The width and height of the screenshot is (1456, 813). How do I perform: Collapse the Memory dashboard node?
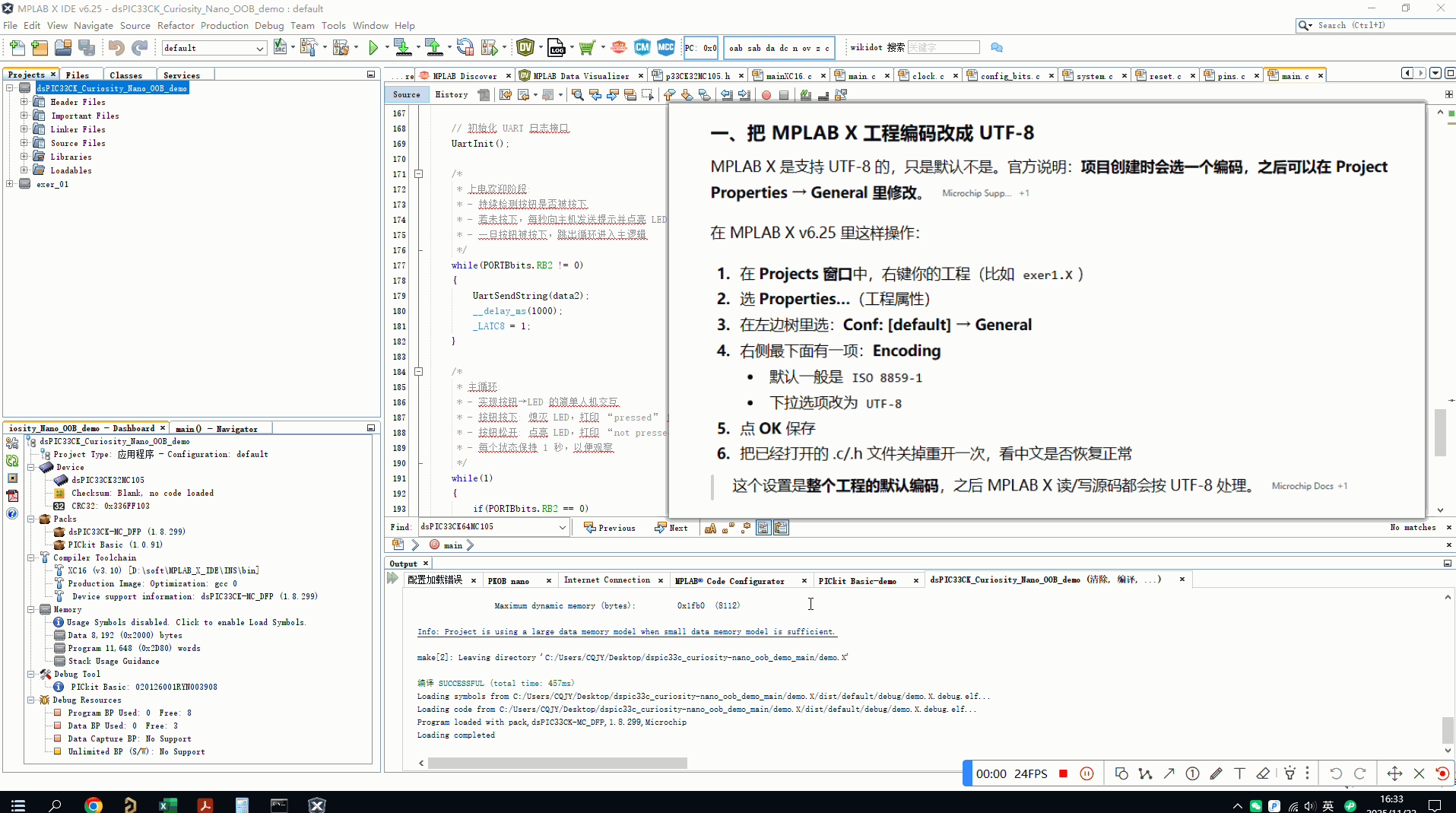coord(31,609)
